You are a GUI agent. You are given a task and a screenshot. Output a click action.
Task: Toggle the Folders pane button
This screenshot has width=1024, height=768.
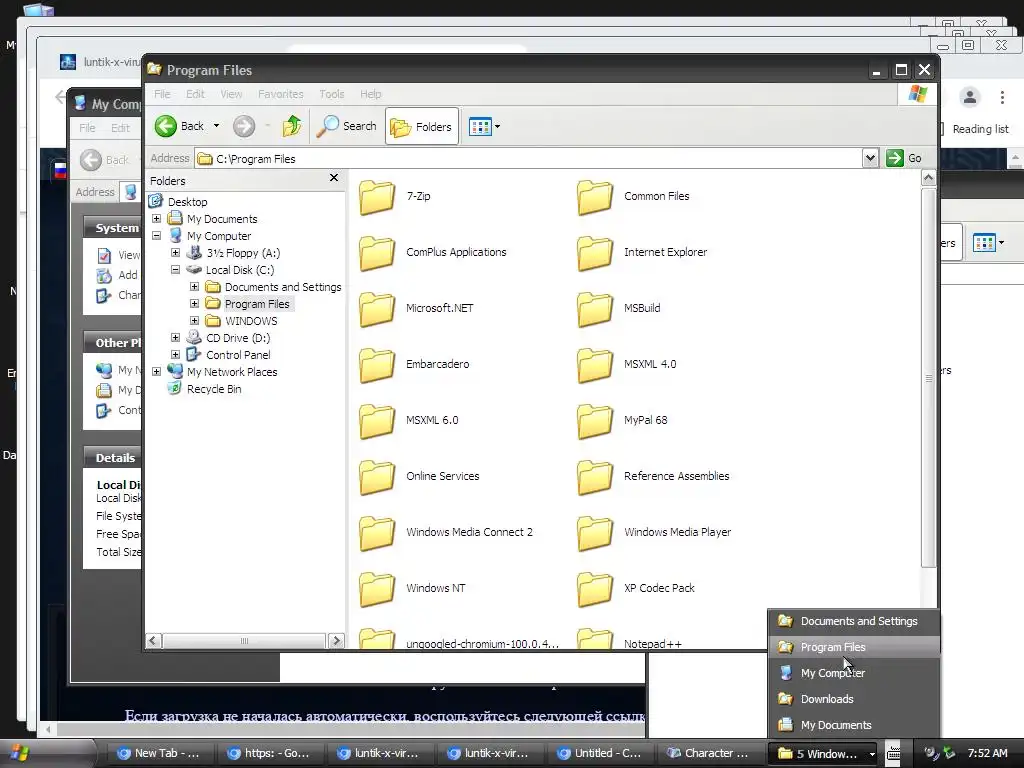(x=422, y=127)
